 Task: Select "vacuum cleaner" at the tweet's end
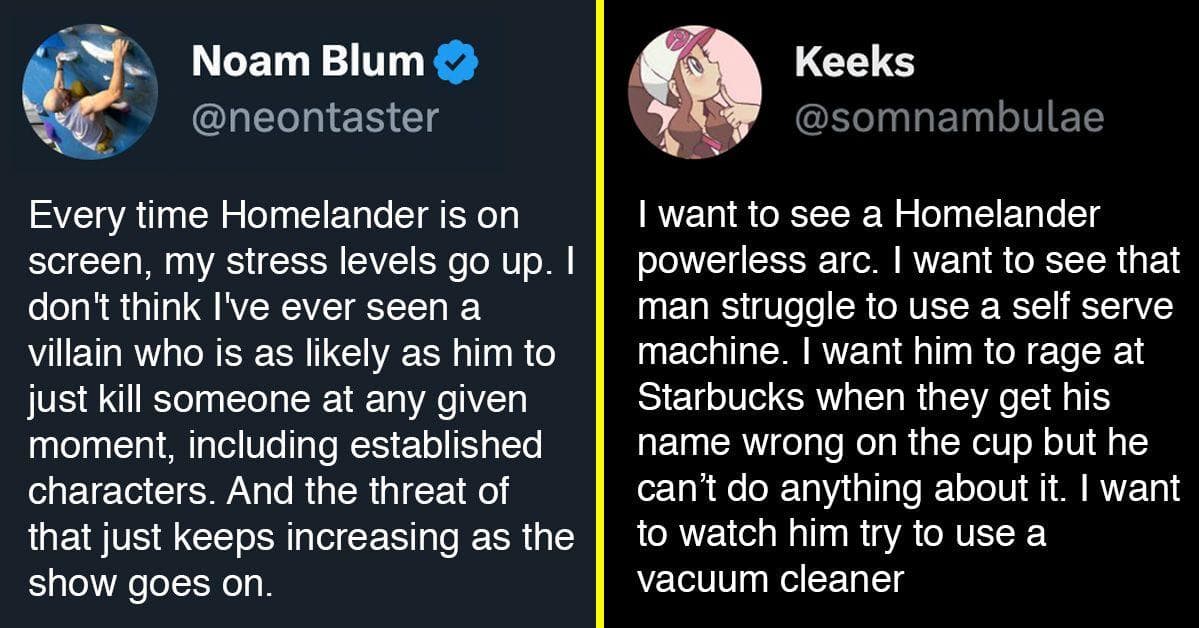[770, 578]
